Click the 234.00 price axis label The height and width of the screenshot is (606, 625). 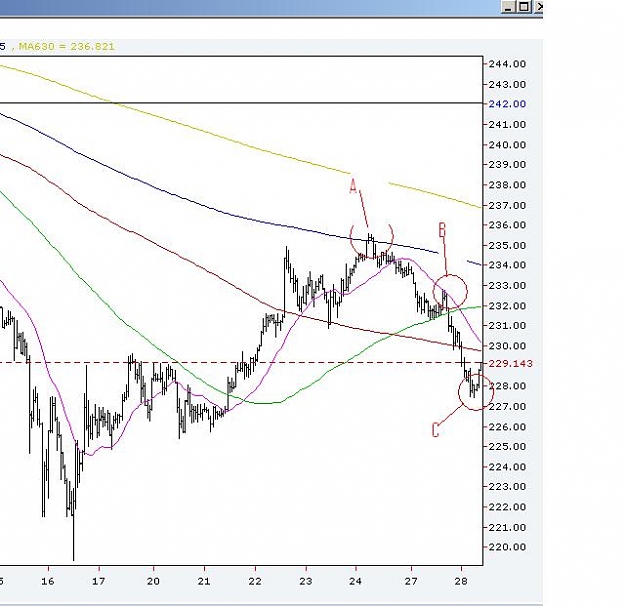point(507,265)
